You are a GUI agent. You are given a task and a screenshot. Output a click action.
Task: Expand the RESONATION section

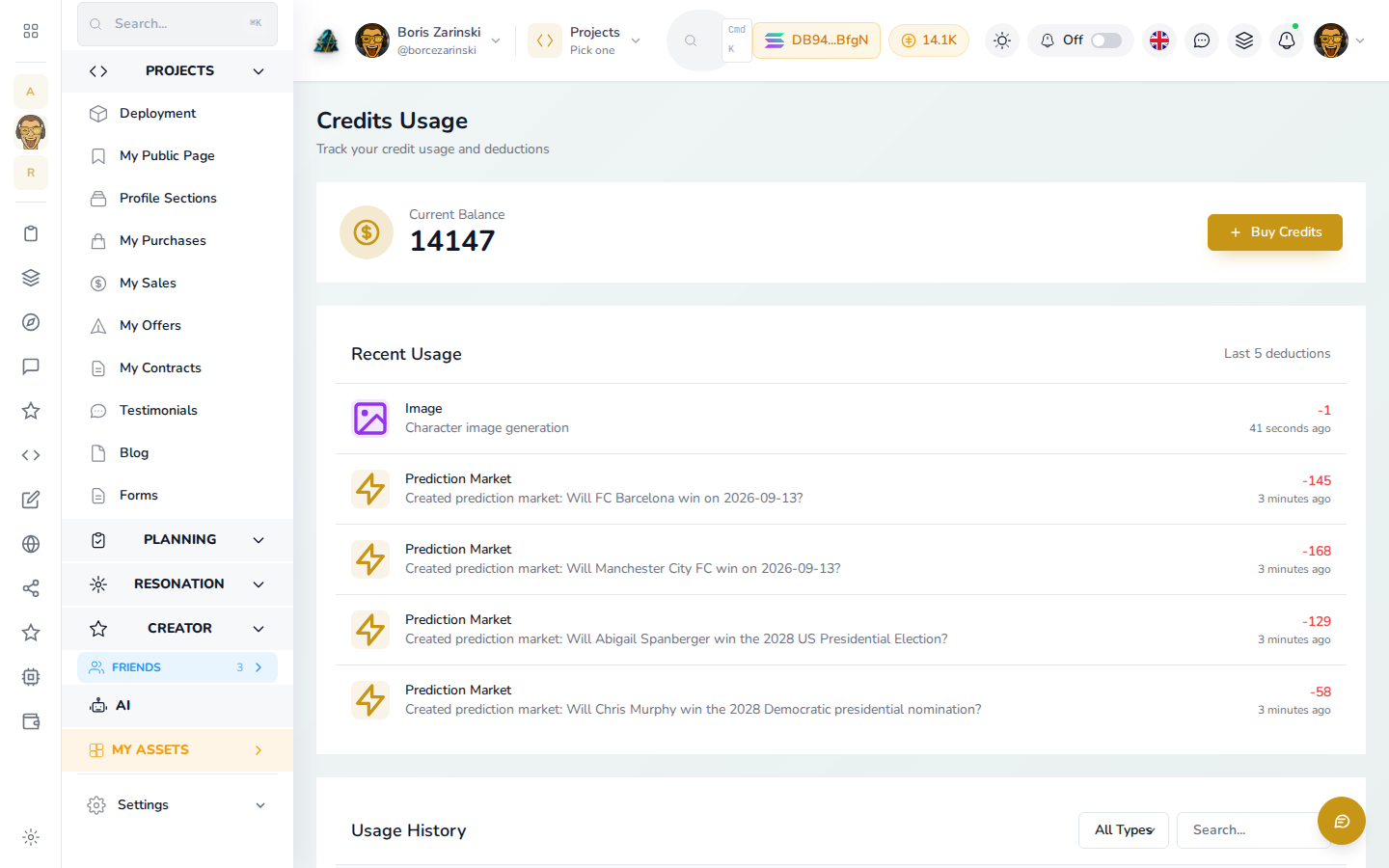177,584
